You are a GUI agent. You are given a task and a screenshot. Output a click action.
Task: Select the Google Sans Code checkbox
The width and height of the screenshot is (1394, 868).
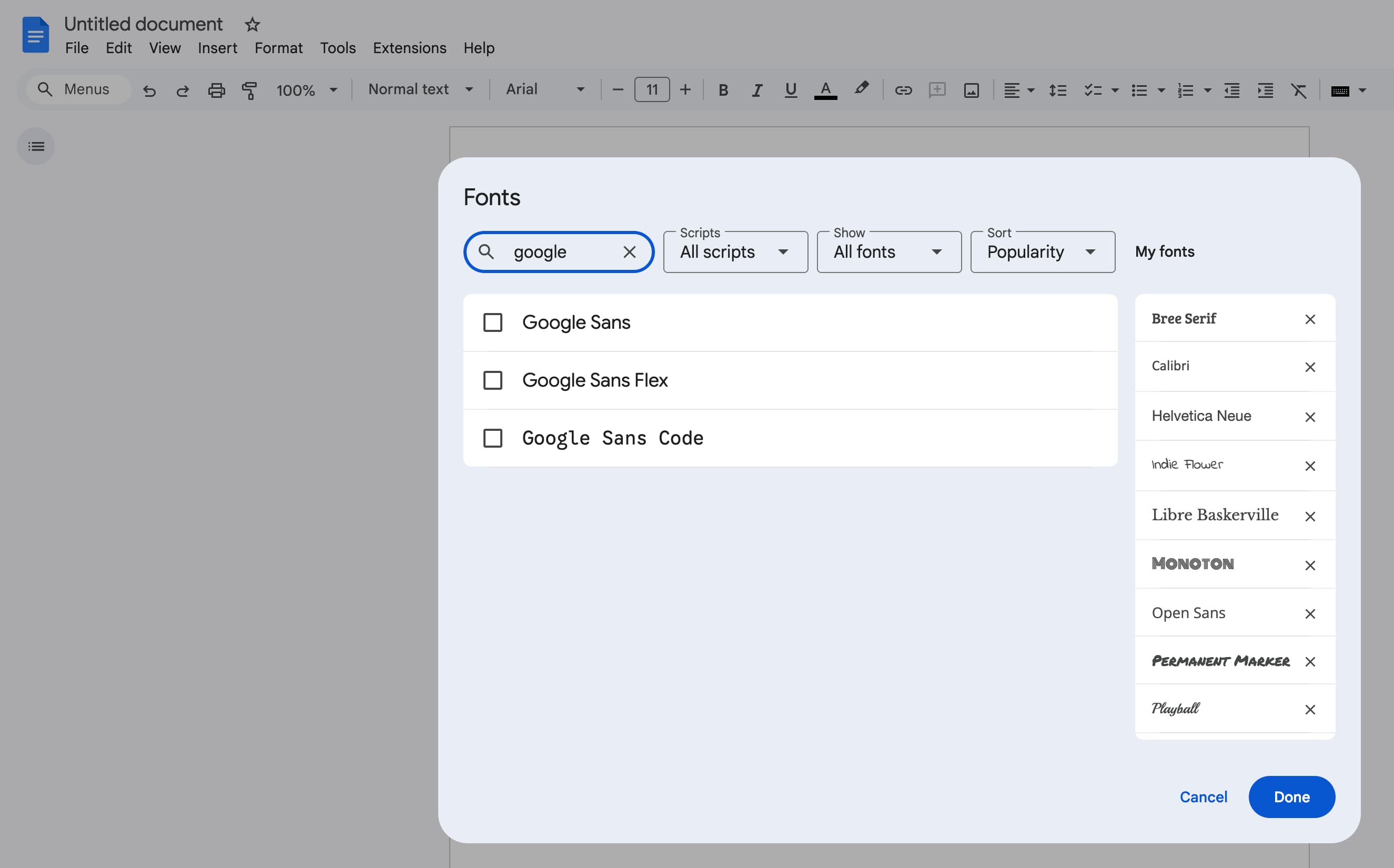tap(493, 438)
